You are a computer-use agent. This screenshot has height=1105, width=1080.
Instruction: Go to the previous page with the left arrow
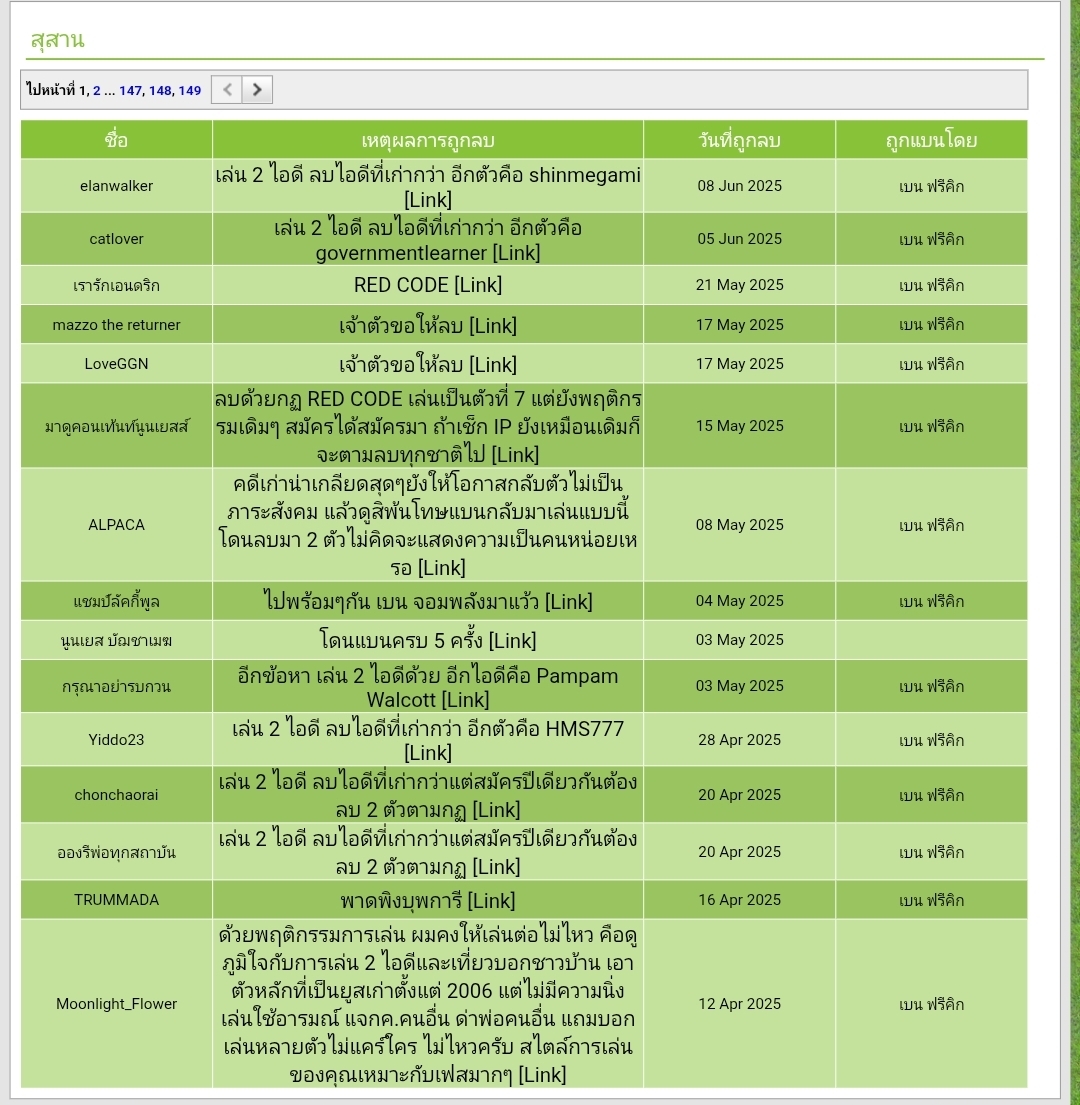[227, 89]
